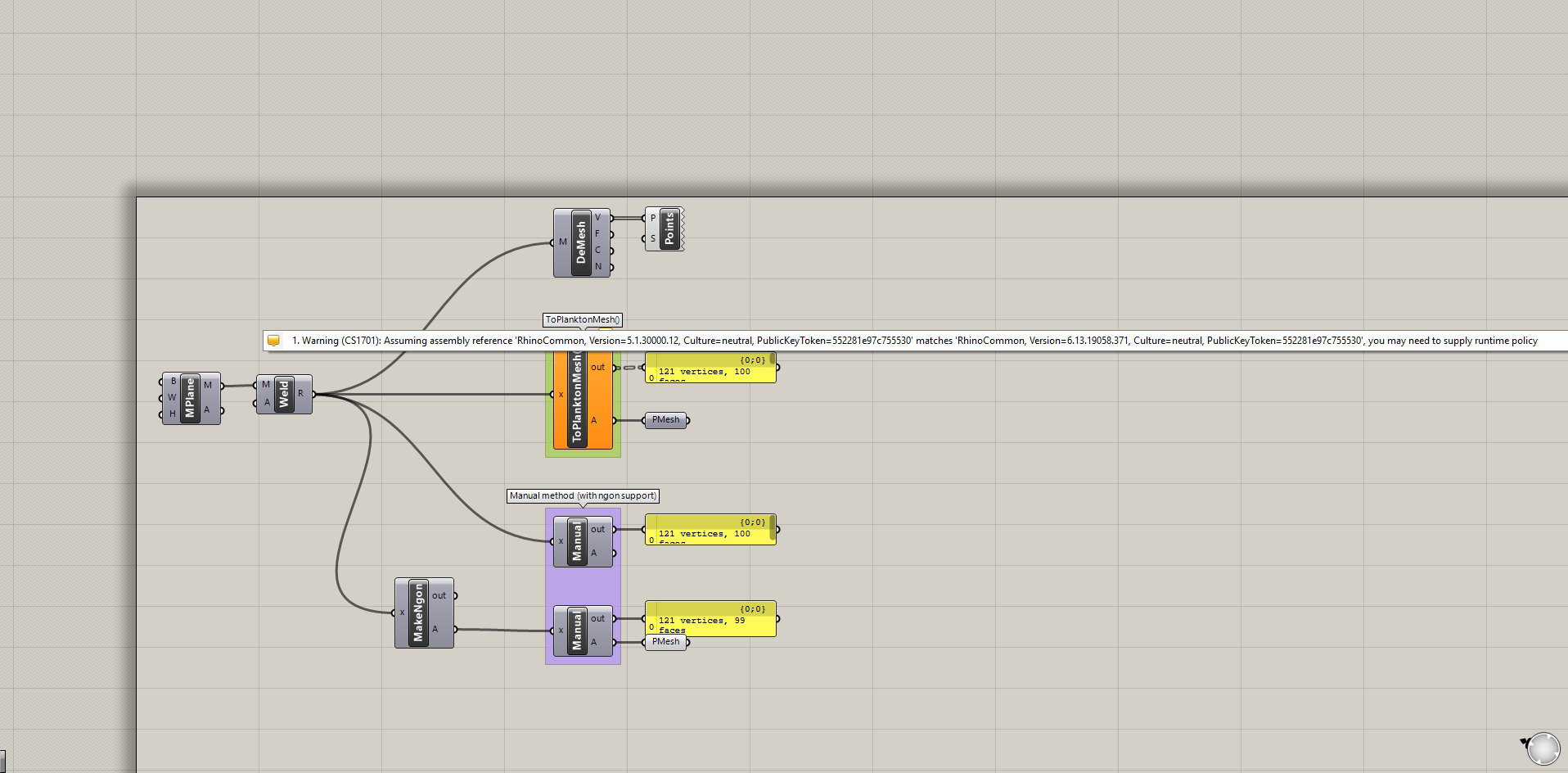Select the orange ToPlanktonMesh script component
The image size is (1568, 773).
[x=577, y=399]
